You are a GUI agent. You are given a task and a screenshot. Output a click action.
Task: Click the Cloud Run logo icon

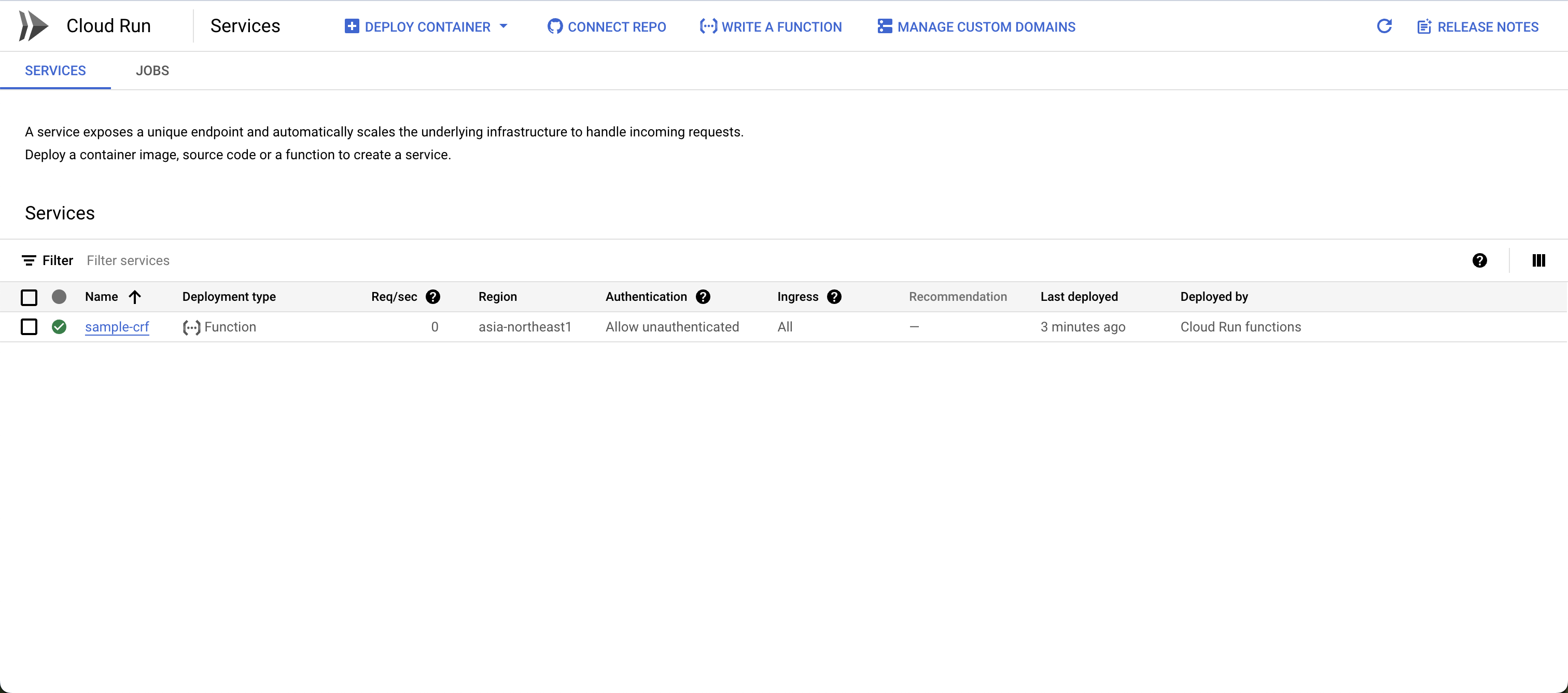tap(33, 26)
